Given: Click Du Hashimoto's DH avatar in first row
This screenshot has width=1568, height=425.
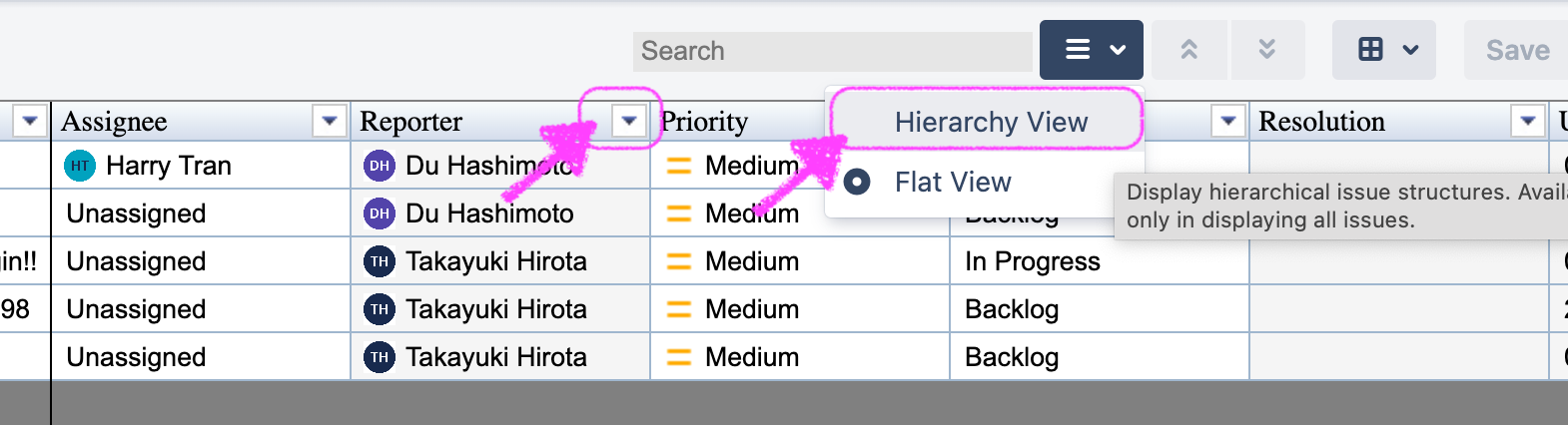Looking at the screenshot, I should coord(380,166).
